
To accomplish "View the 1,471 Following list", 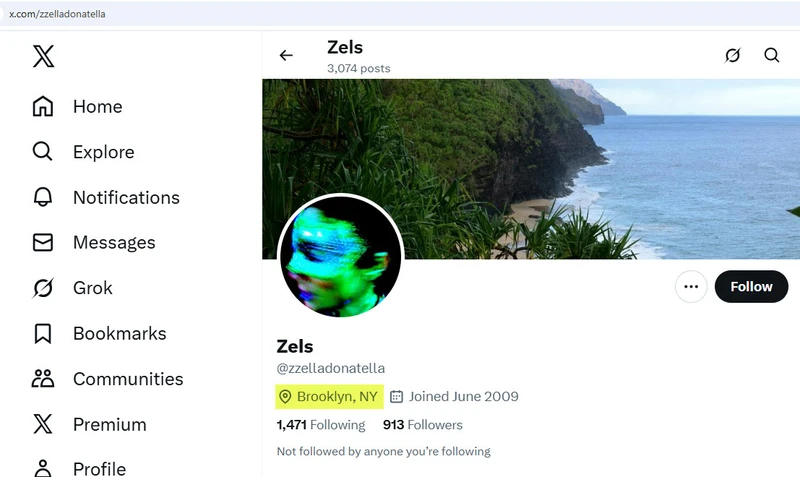I will pyautogui.click(x=321, y=425).
